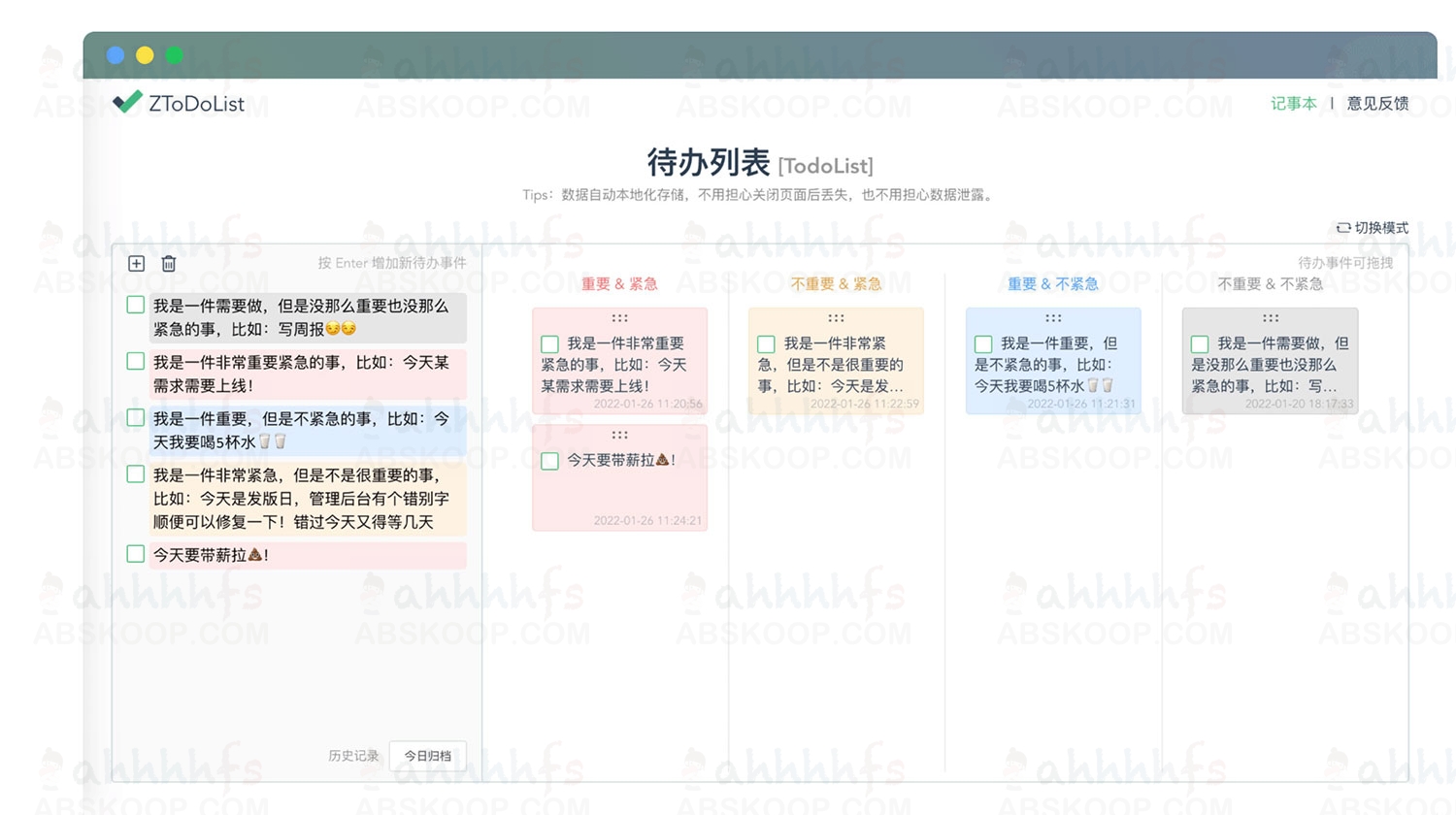1456x815 pixels.
Task: Open the 意见反馈 feedback menu item
Action: pyautogui.click(x=1375, y=104)
